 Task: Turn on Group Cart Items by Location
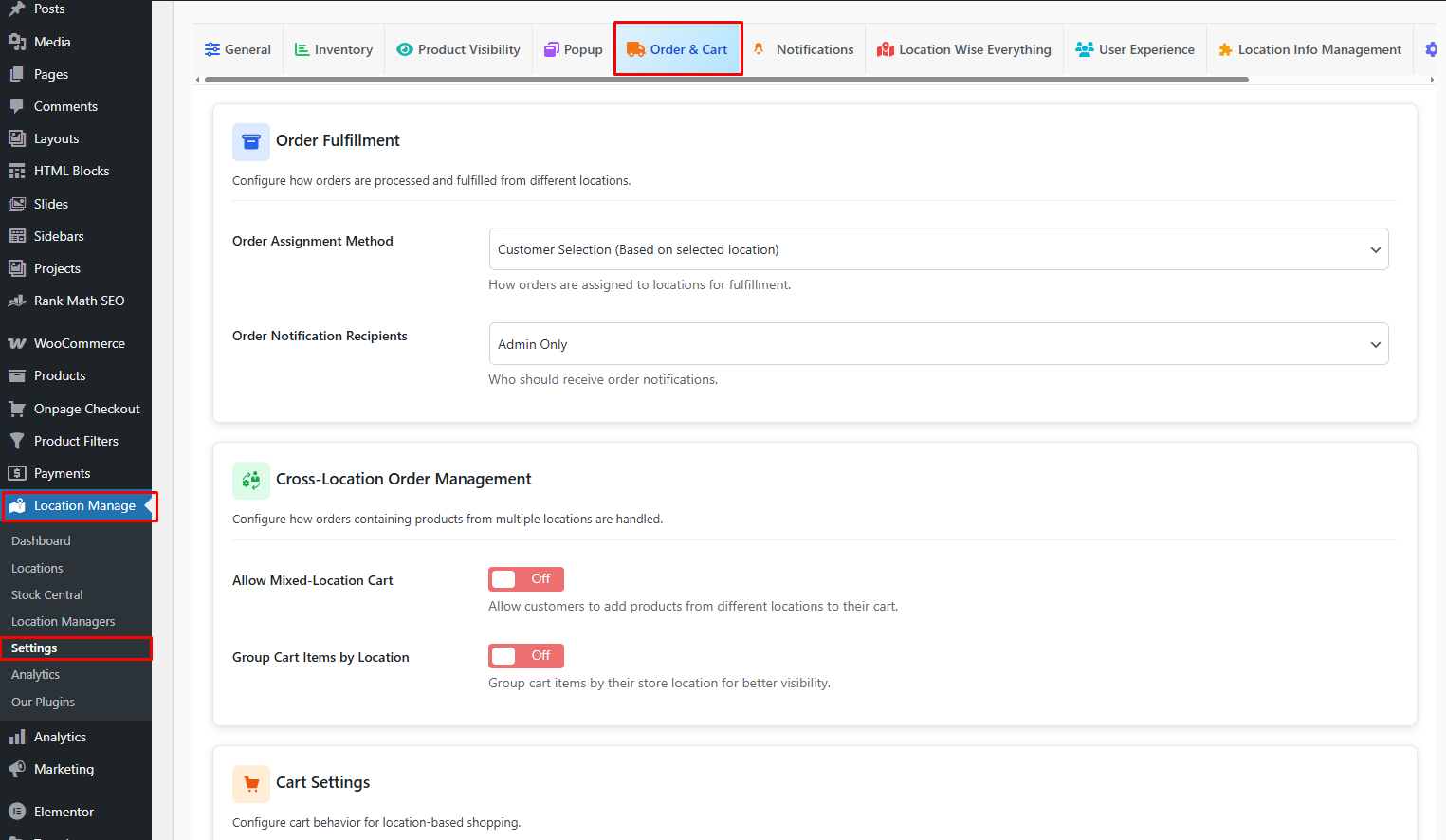[526, 656]
